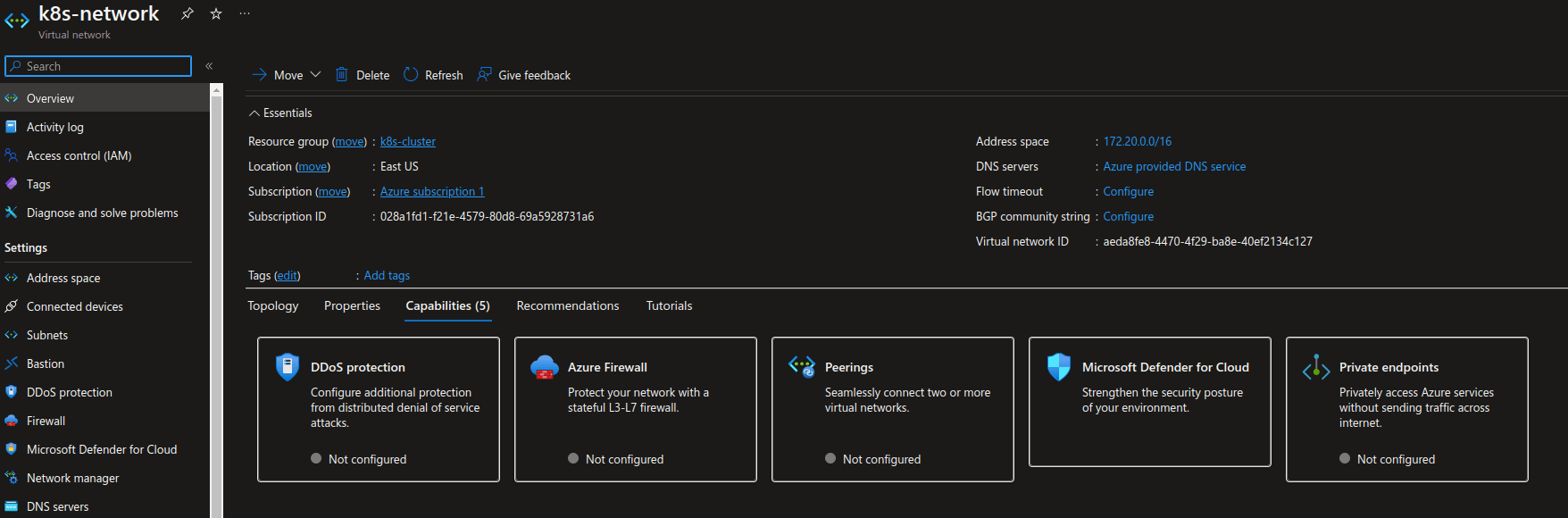Collapse the Essentials section
The height and width of the screenshot is (518, 1568).
[x=254, y=113]
